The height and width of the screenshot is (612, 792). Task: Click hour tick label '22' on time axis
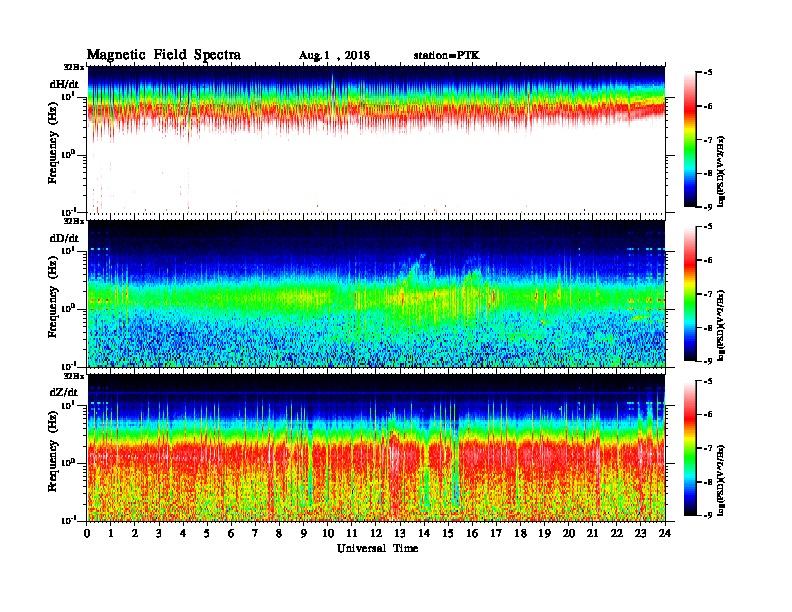click(x=617, y=533)
